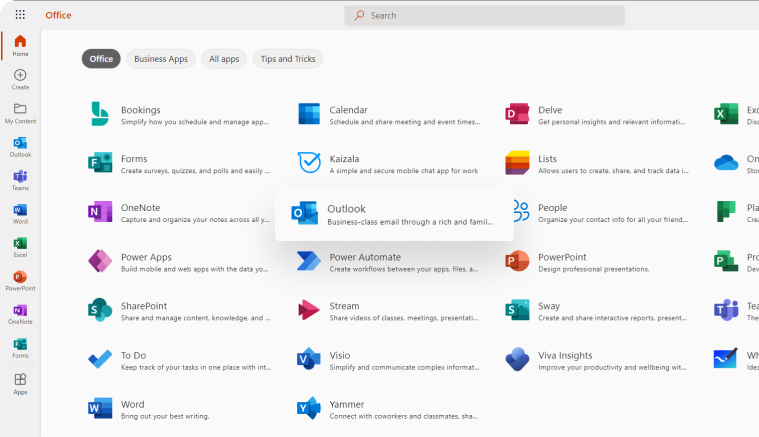
Task: Open My Content in the sidebar
Action: click(x=20, y=113)
